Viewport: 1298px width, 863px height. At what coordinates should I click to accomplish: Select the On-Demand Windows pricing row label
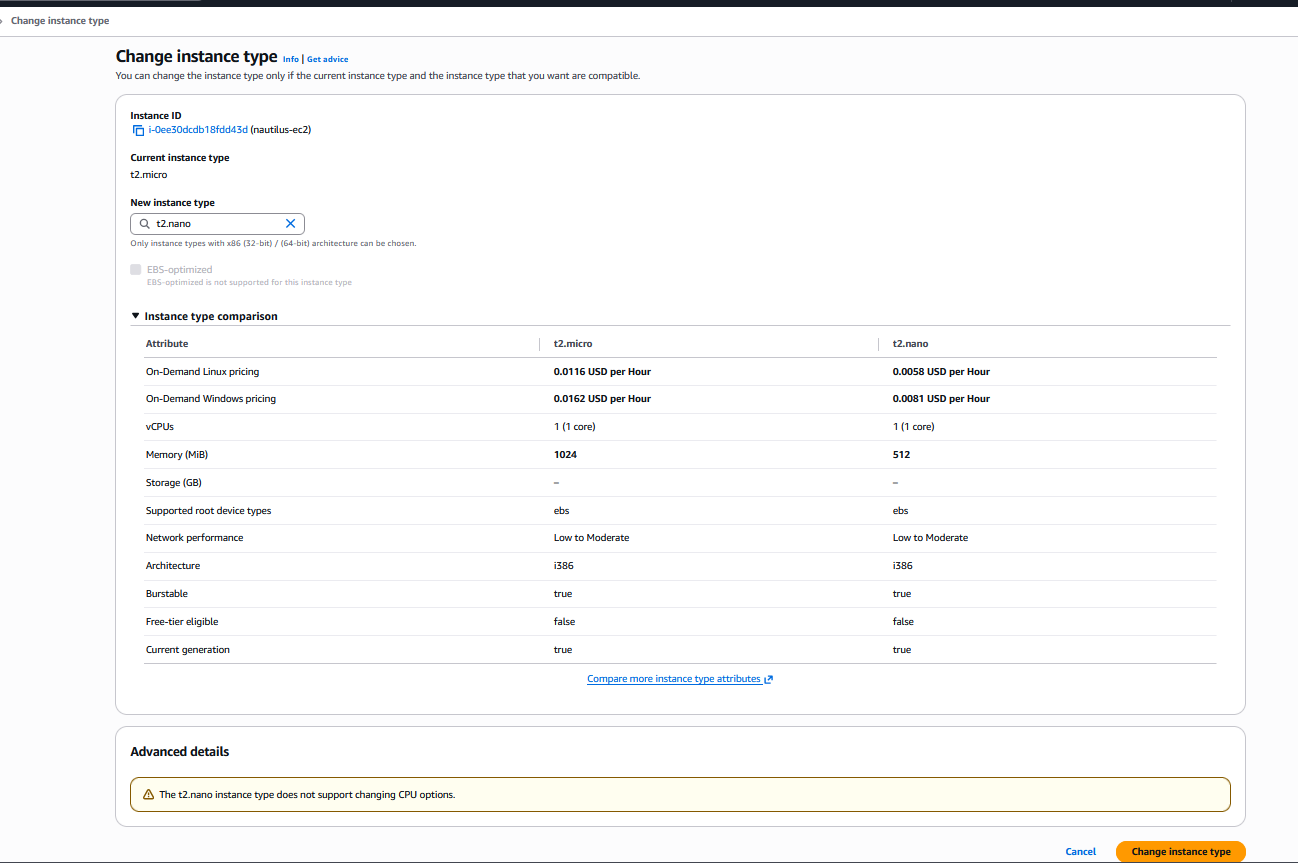(211, 399)
